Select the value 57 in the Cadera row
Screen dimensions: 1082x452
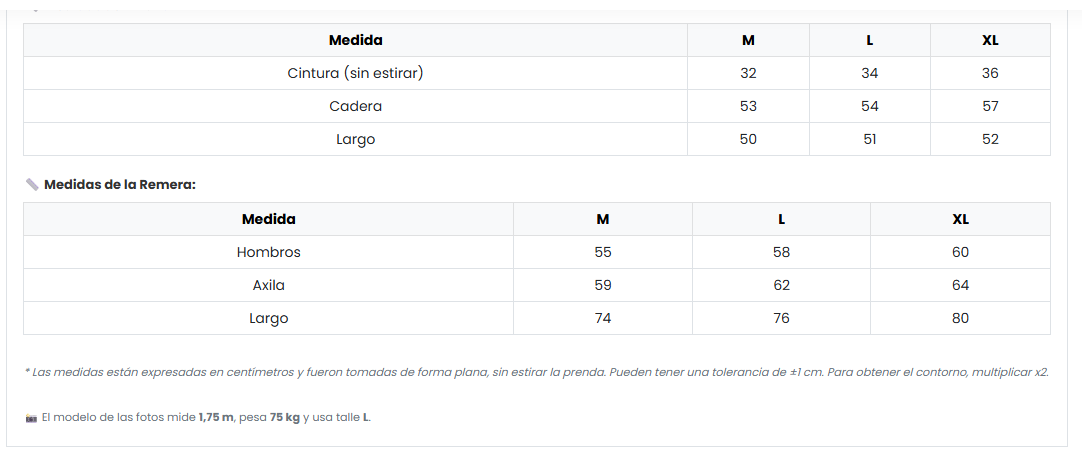(990, 106)
